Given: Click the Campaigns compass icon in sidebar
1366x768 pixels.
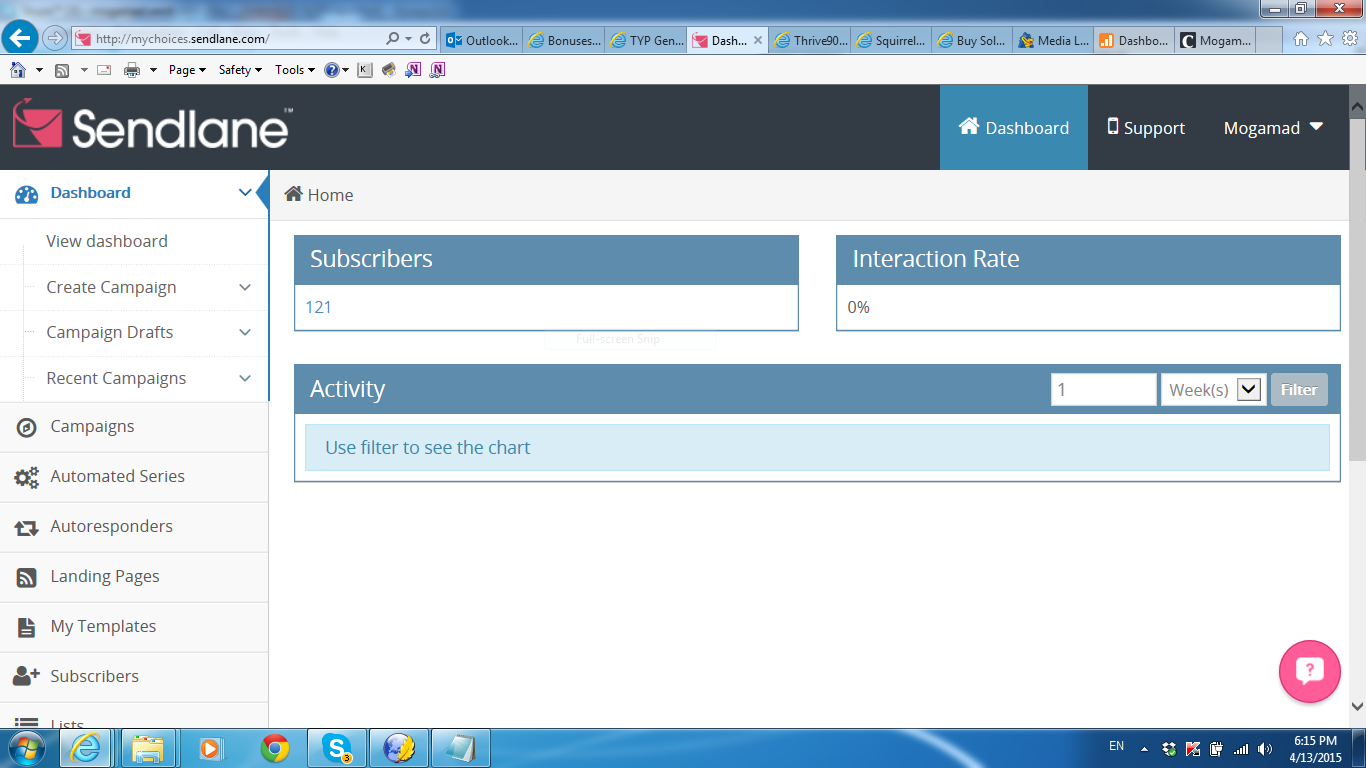Looking at the screenshot, I should 27,427.
